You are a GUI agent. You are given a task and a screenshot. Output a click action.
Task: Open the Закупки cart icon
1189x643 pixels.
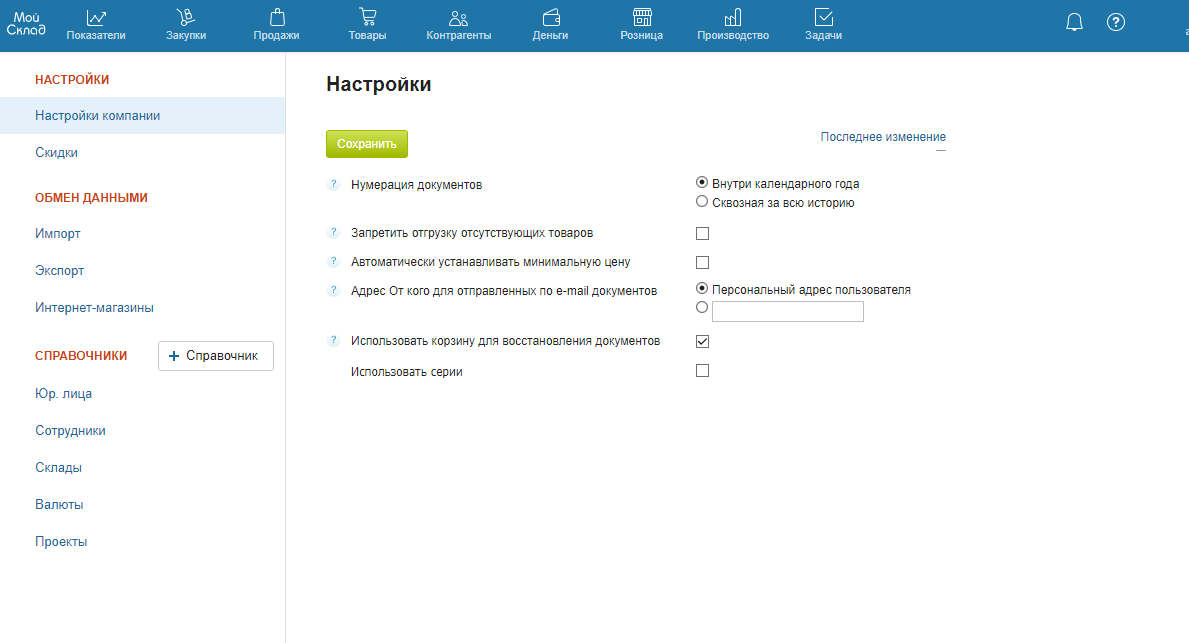(186, 17)
